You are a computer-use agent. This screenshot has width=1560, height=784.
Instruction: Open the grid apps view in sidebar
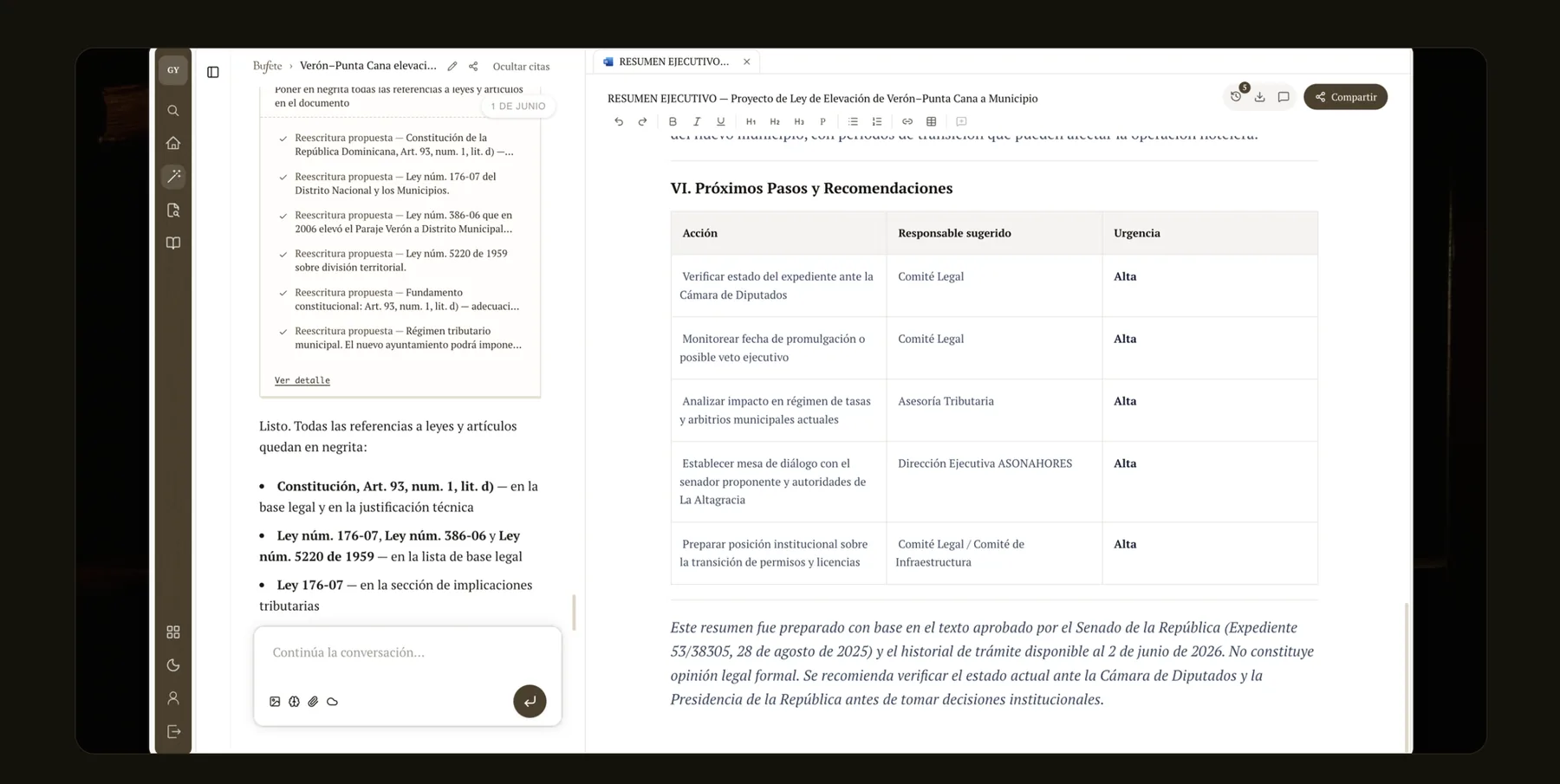pyautogui.click(x=173, y=632)
